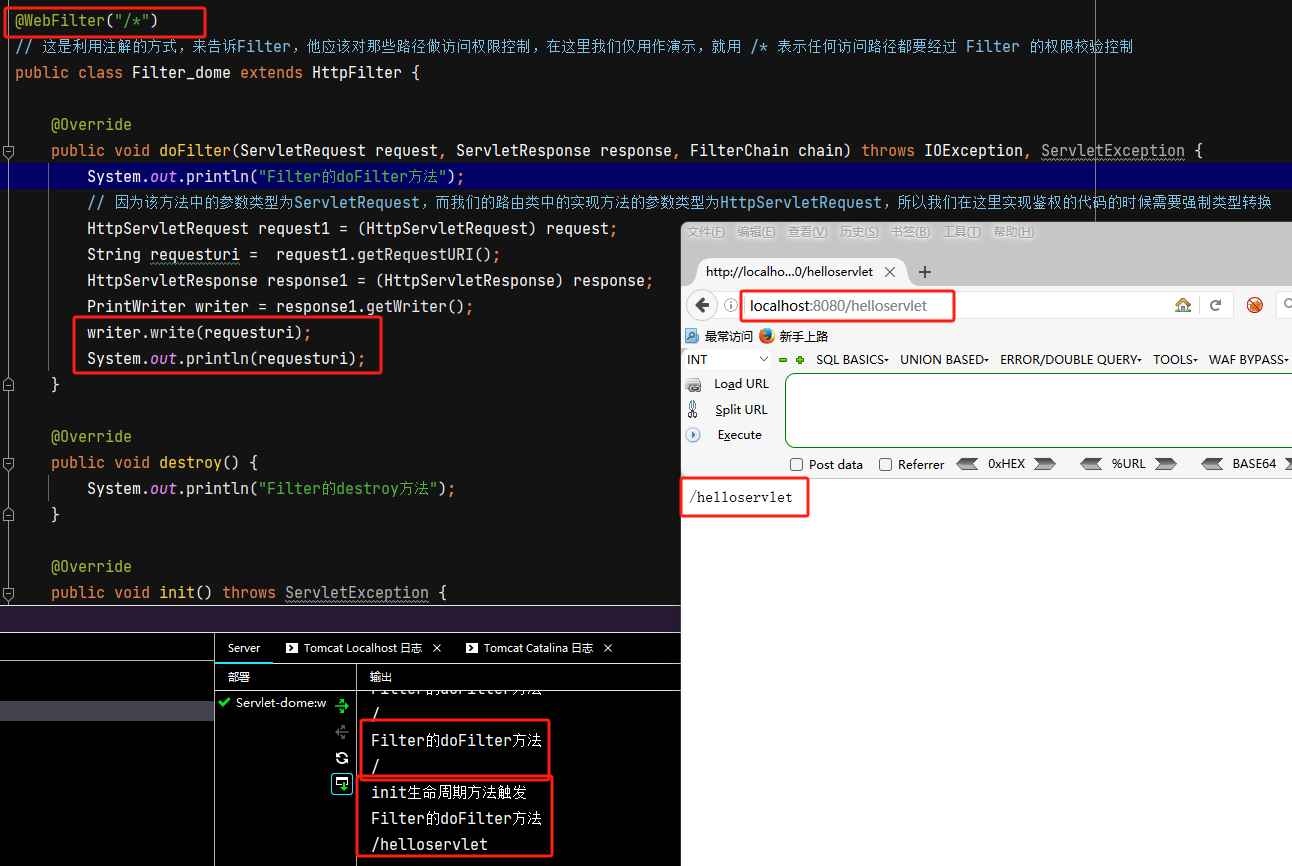Image resolution: width=1292 pixels, height=866 pixels.
Task: Open the SQL BASICS dropdown menu
Action: 852,360
